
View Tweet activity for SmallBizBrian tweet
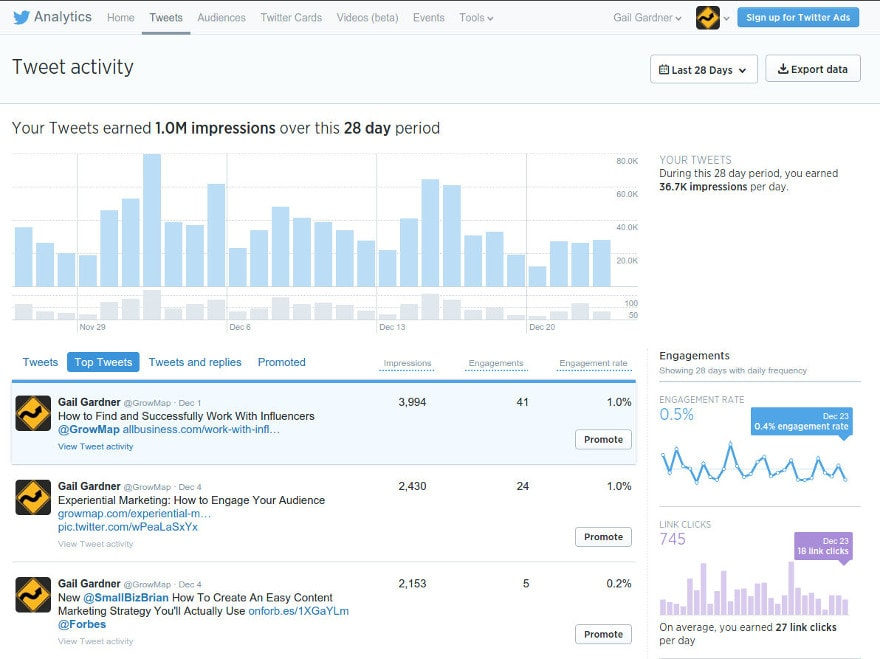95,641
